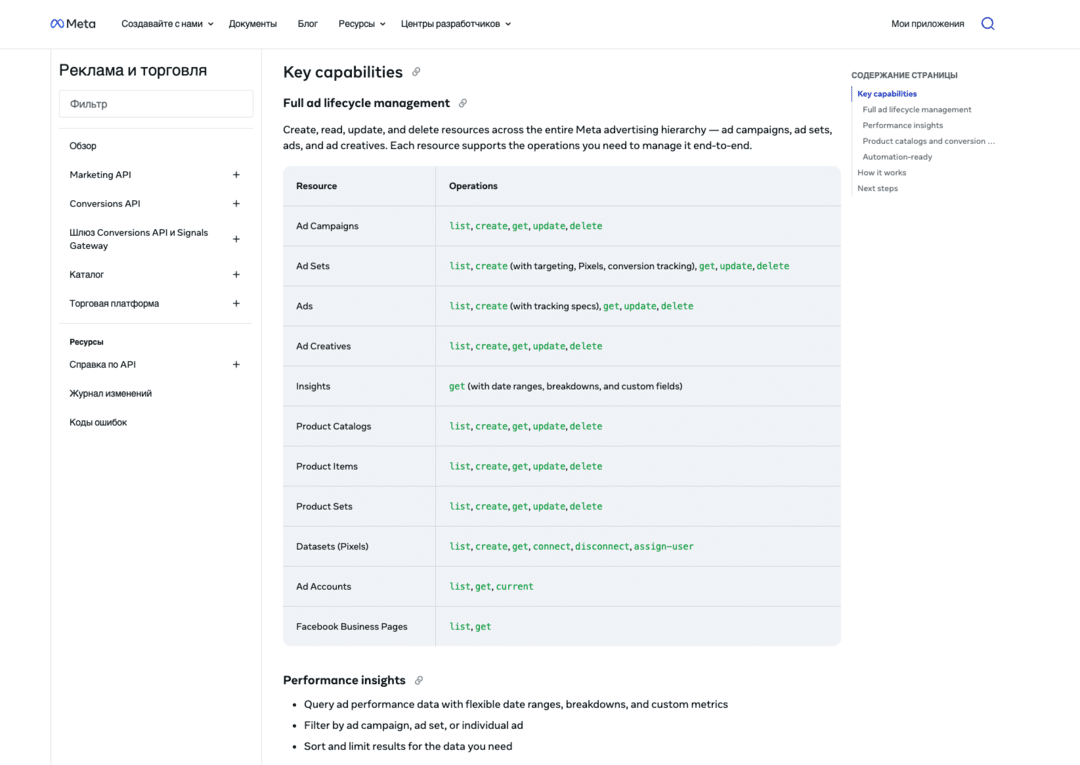Jump to Performance insights contents link
The width and height of the screenshot is (1080, 765).
click(x=902, y=125)
